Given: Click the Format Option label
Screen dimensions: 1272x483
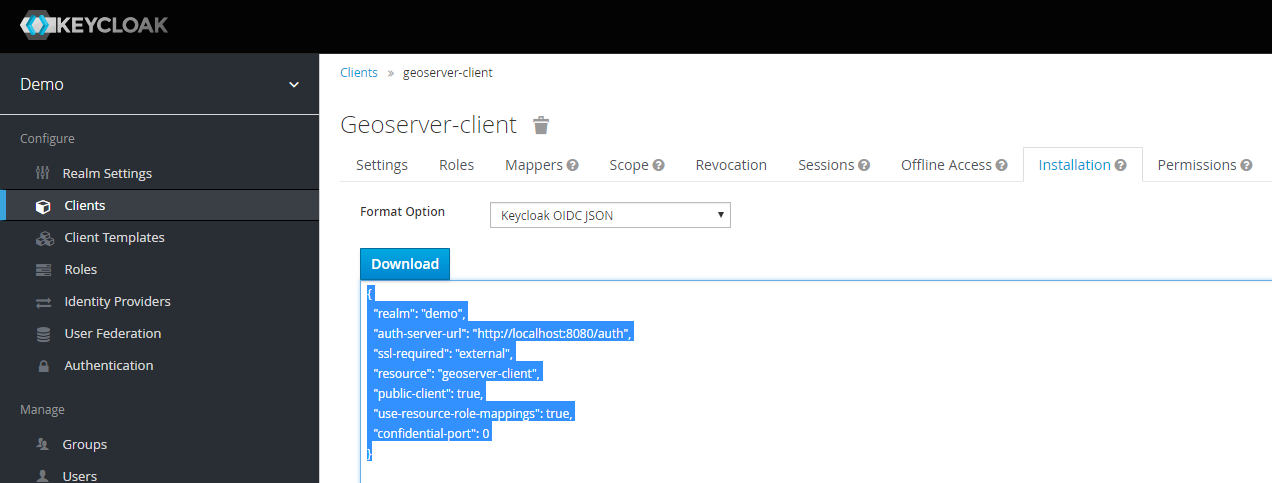Looking at the screenshot, I should (x=402, y=212).
